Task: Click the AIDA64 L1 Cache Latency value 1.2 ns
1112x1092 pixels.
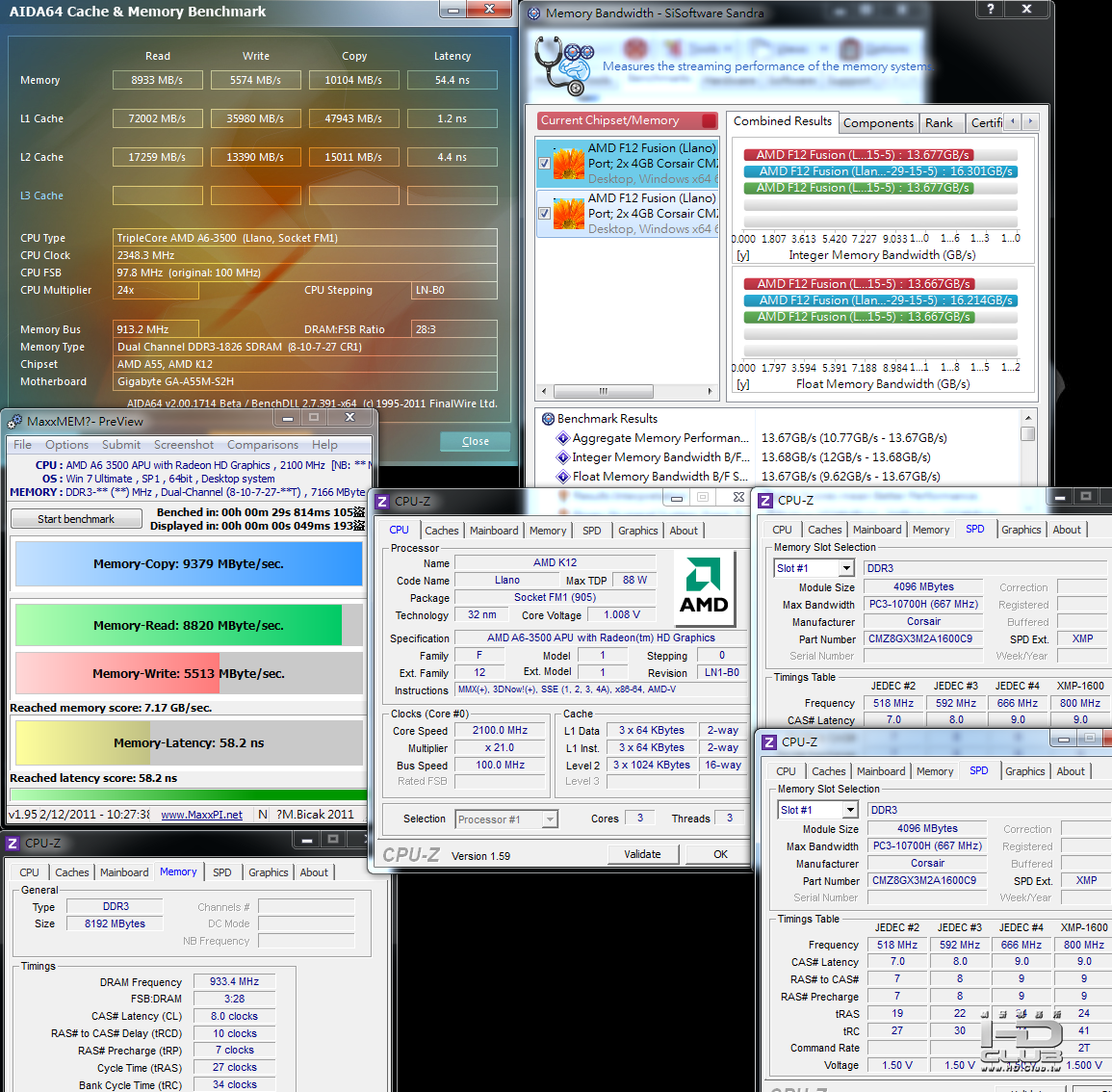Action: pos(453,118)
